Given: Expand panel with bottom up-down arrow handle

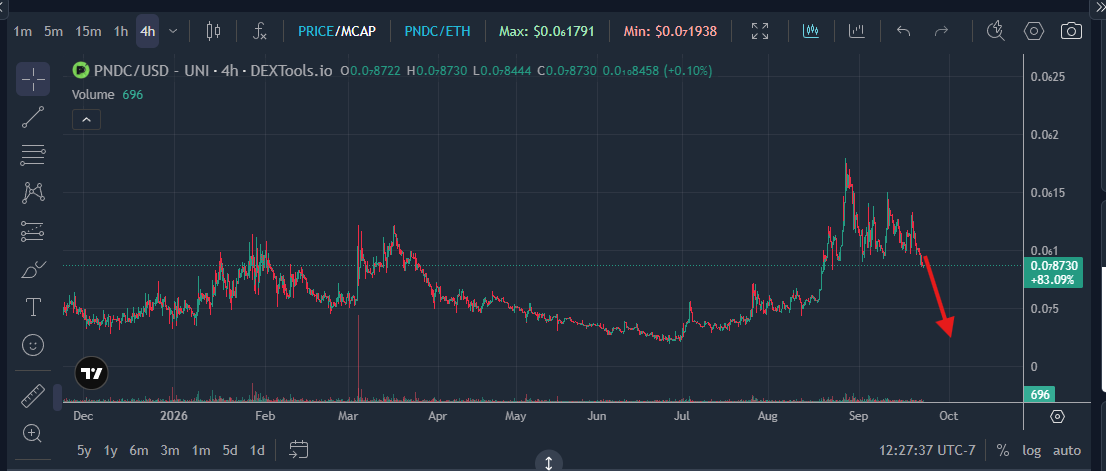Looking at the screenshot, I should 549,462.
